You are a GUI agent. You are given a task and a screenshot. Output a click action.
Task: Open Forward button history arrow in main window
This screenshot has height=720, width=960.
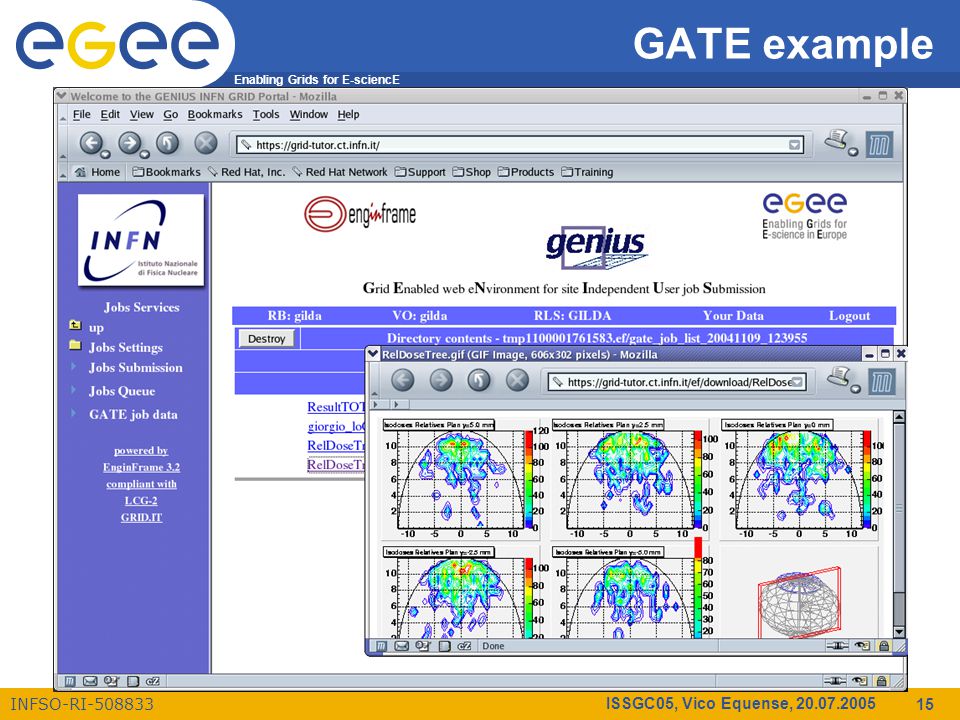tap(144, 154)
